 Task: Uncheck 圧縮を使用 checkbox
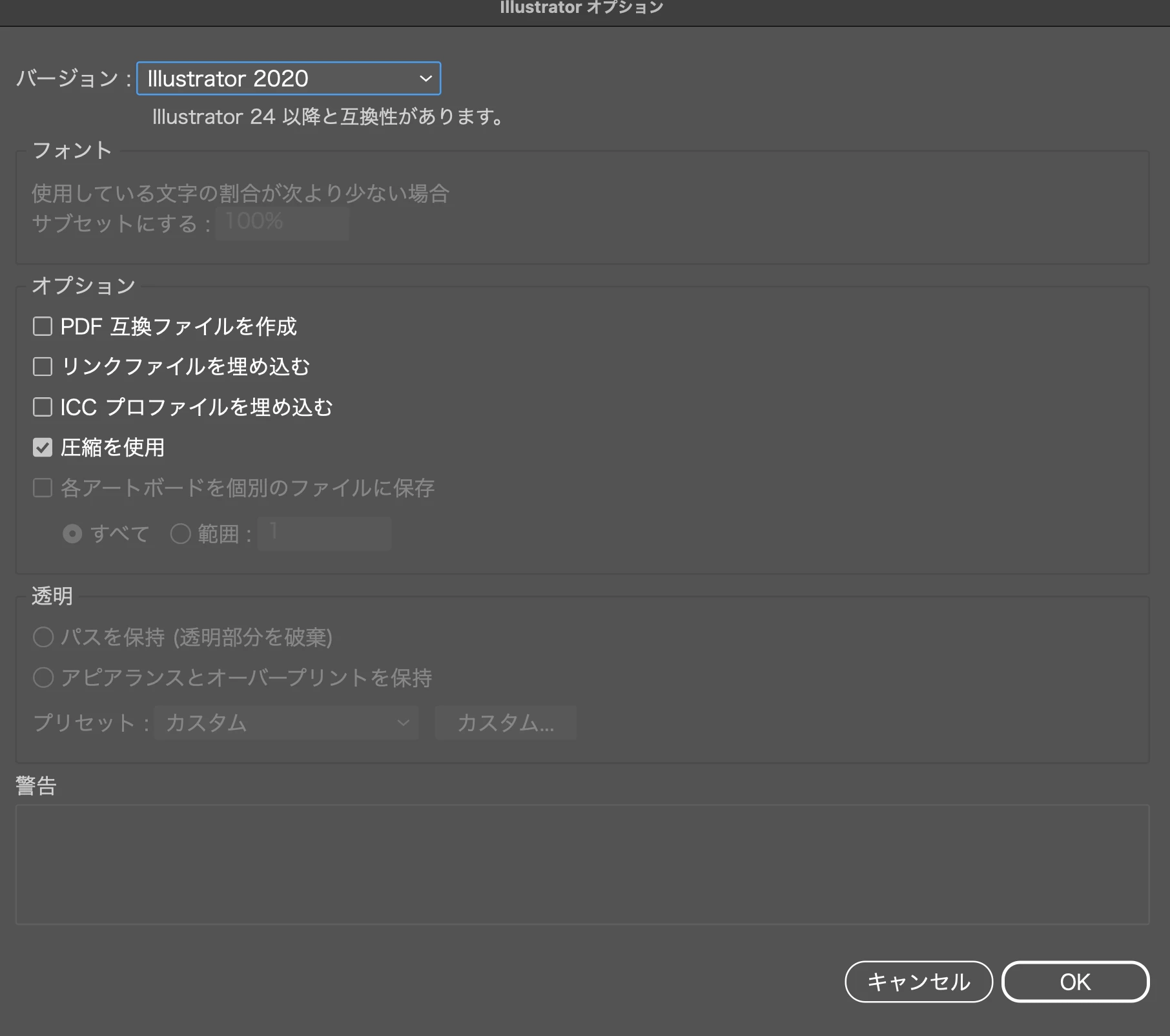pos(43,447)
